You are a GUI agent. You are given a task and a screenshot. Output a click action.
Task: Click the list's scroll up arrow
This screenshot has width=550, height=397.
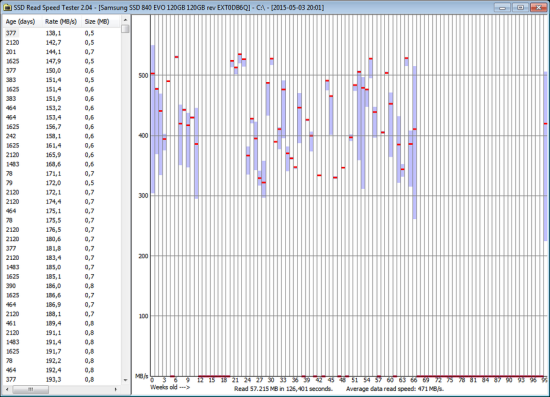tap(125, 20)
